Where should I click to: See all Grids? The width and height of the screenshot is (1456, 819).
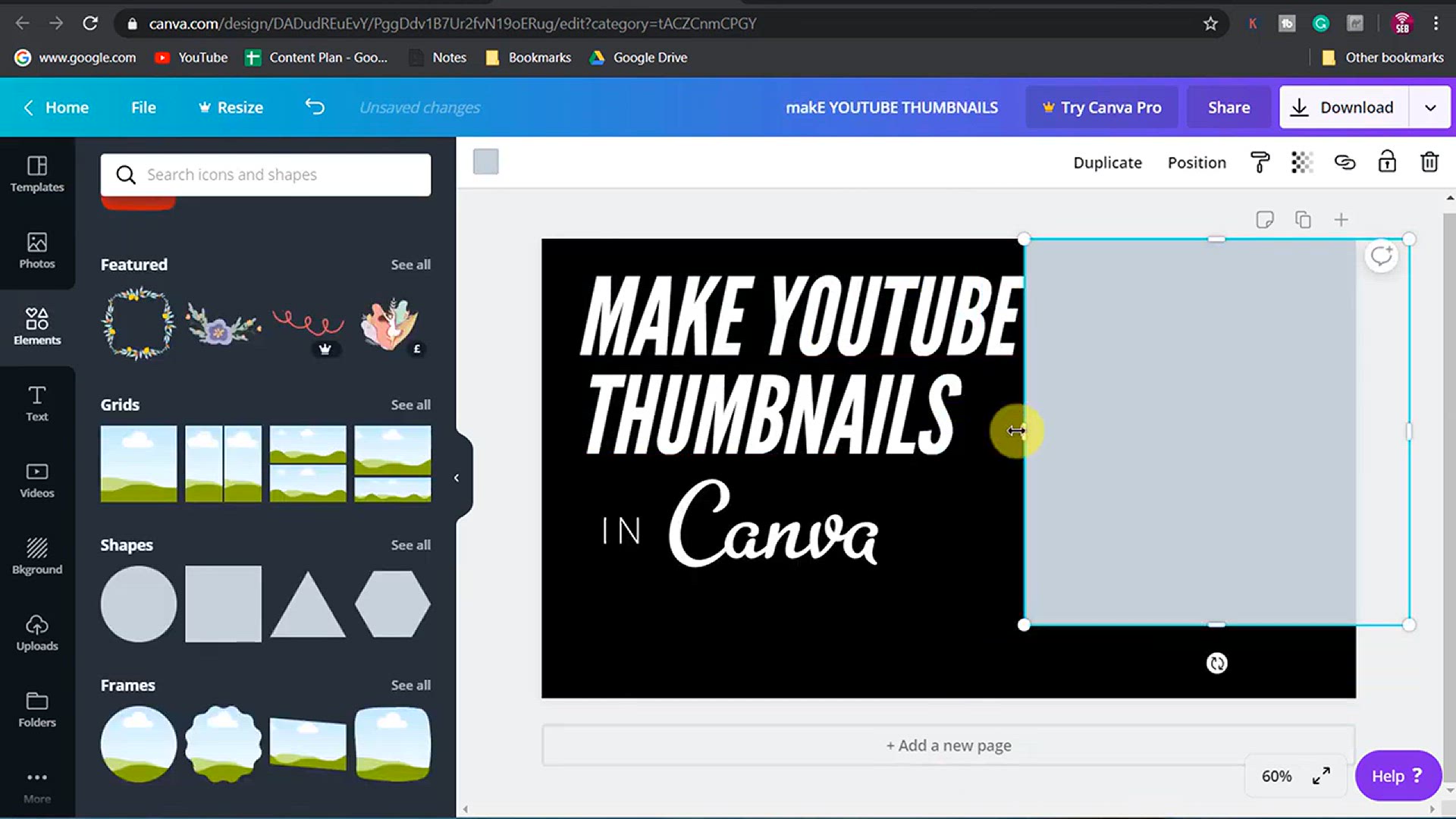[x=410, y=405]
